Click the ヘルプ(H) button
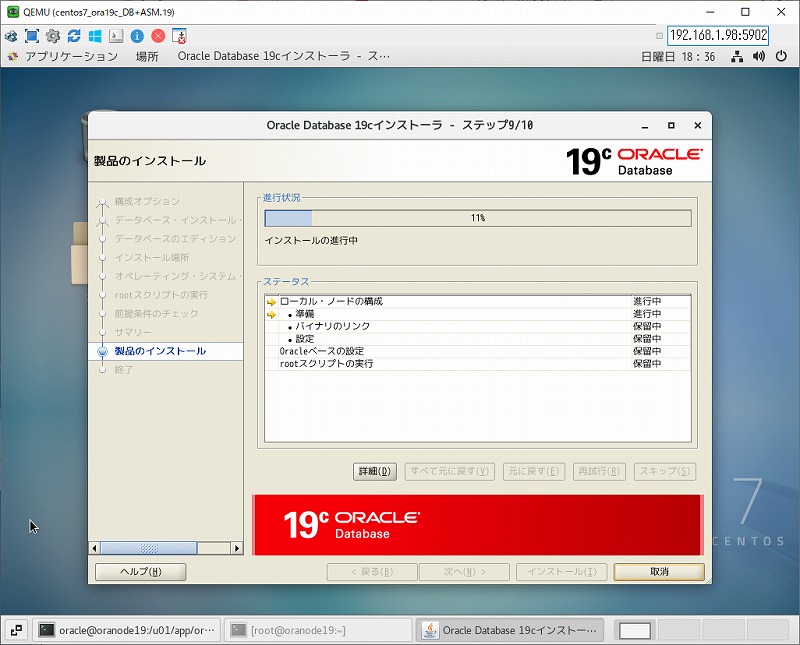 (x=140, y=572)
